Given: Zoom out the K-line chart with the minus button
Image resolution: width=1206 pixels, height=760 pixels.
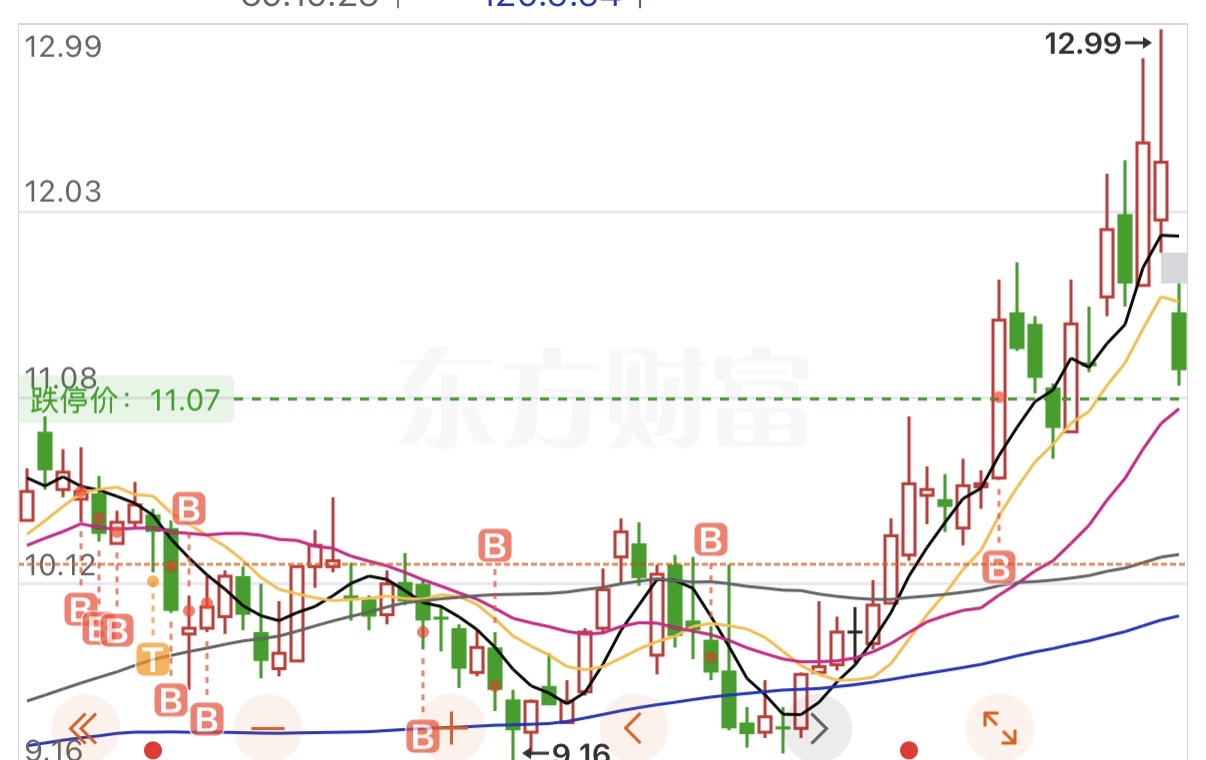Looking at the screenshot, I should [x=267, y=729].
